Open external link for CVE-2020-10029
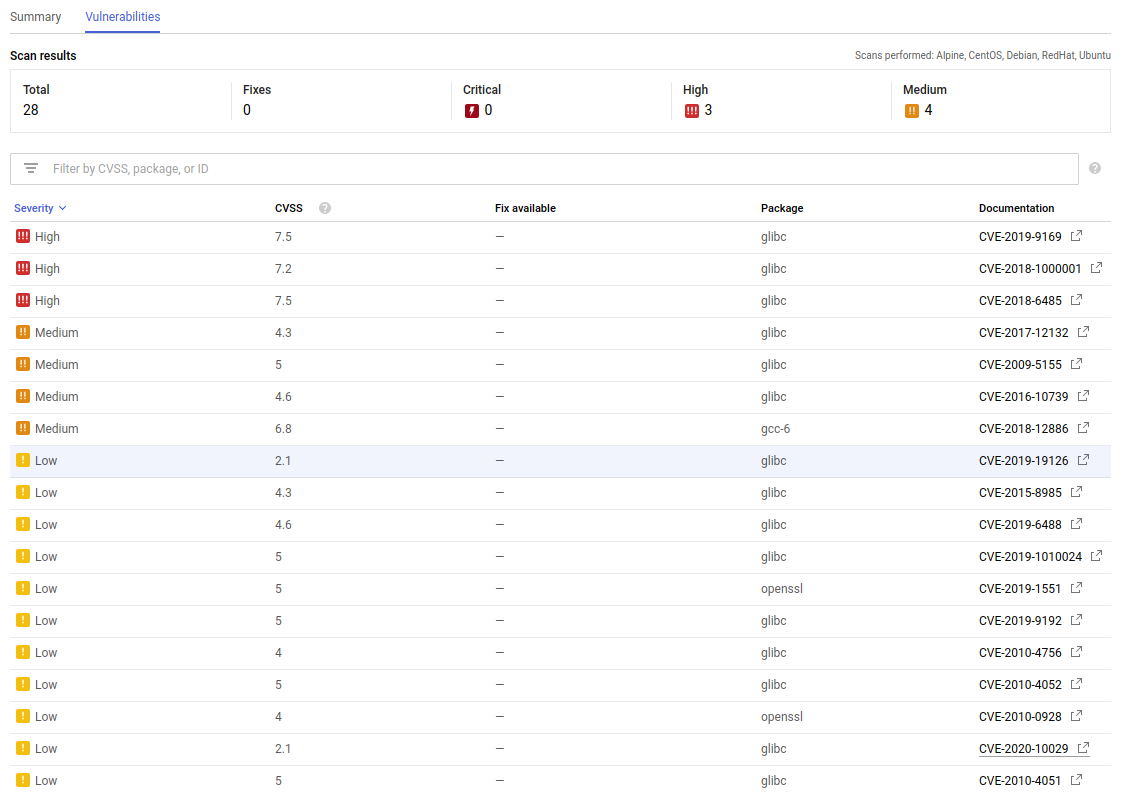The width and height of the screenshot is (1126, 797). (1086, 748)
